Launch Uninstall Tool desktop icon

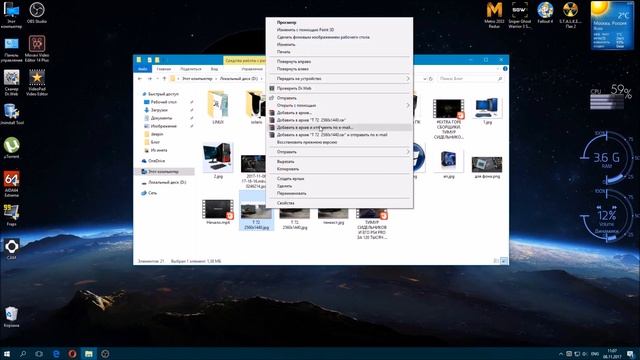click(x=11, y=114)
